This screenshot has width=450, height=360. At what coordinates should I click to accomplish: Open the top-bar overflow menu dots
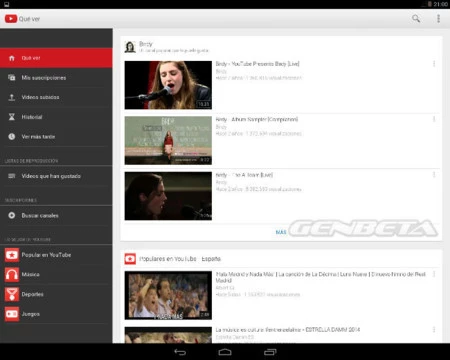(438, 18)
